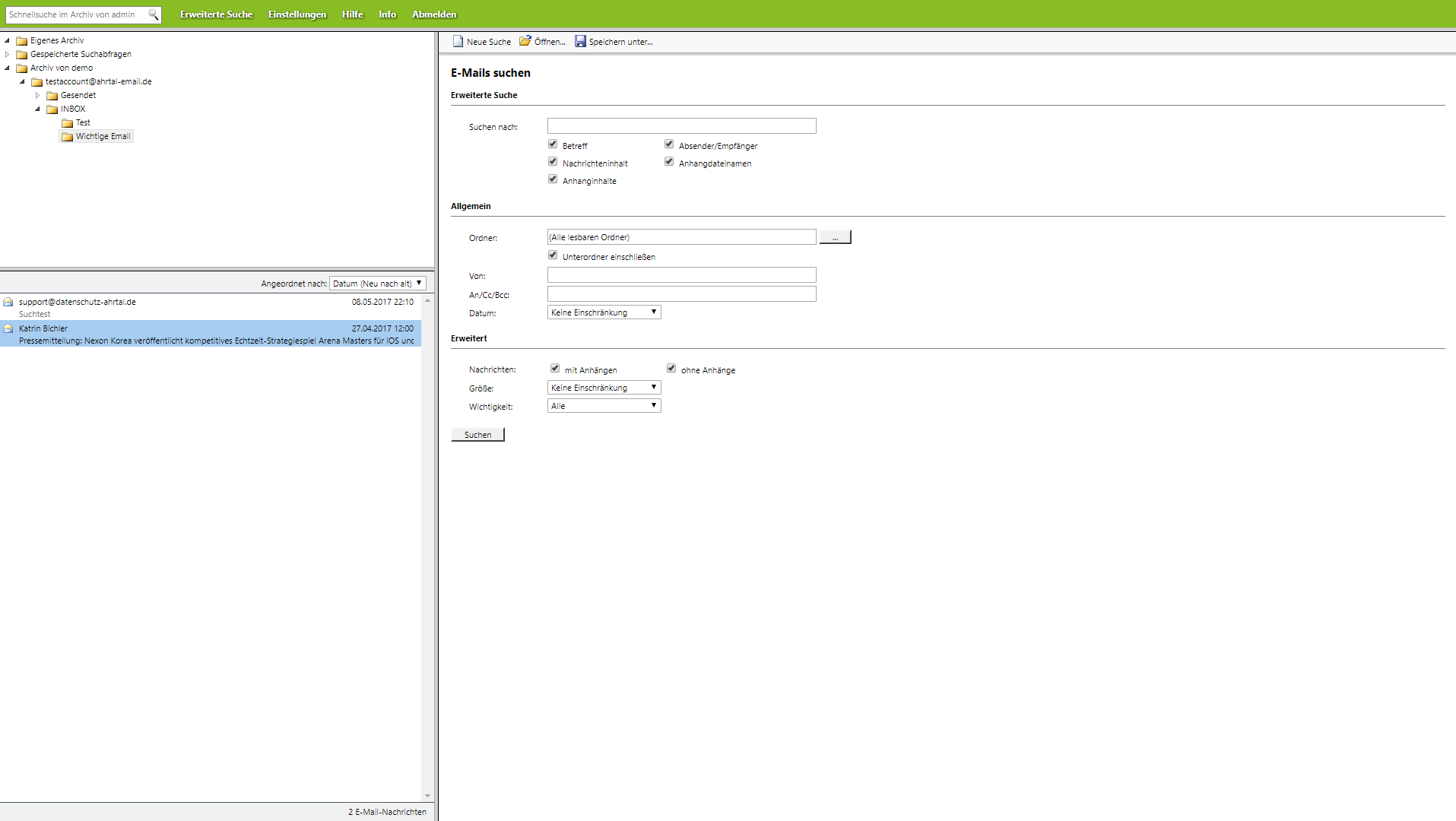Click the Öffnen folder icon

(525, 41)
